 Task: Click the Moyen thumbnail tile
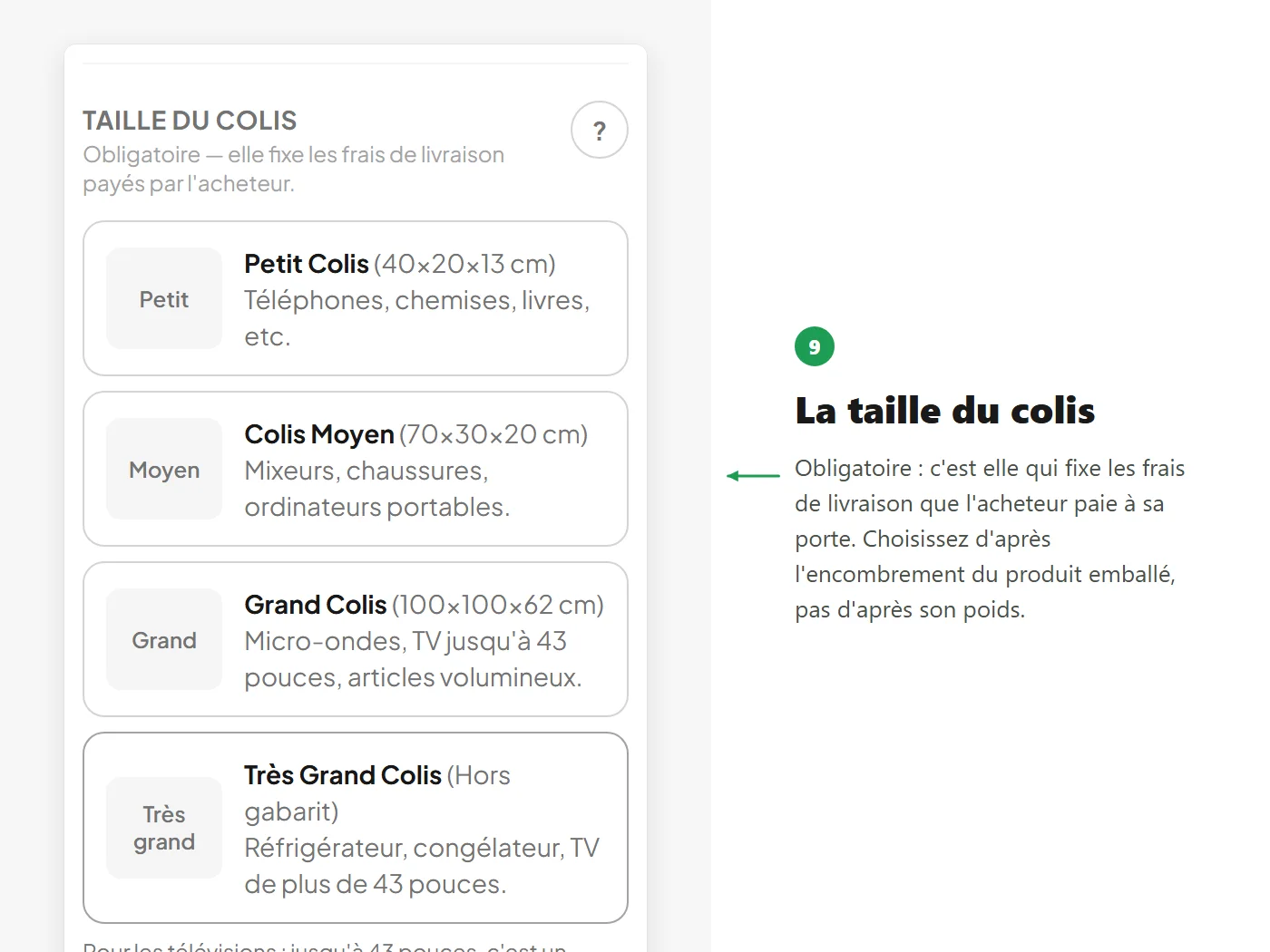[164, 469]
